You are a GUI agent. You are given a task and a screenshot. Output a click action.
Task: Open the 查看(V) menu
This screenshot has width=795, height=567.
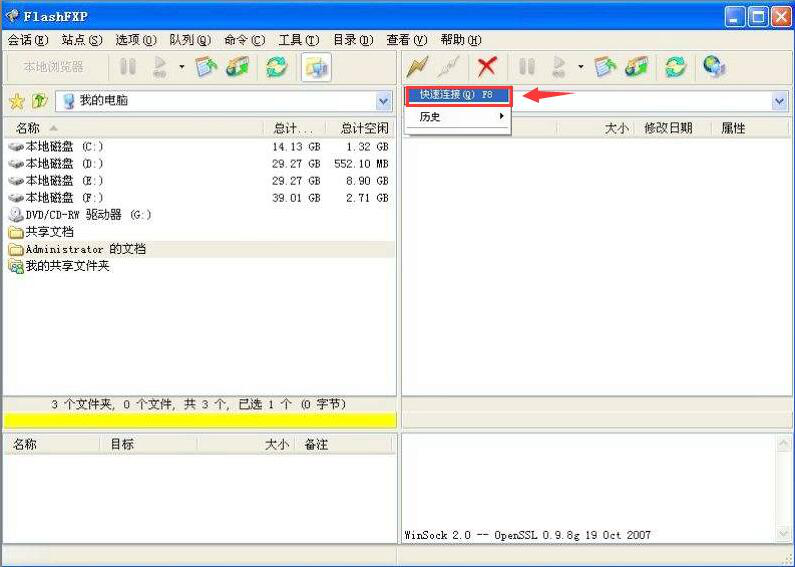click(407, 40)
